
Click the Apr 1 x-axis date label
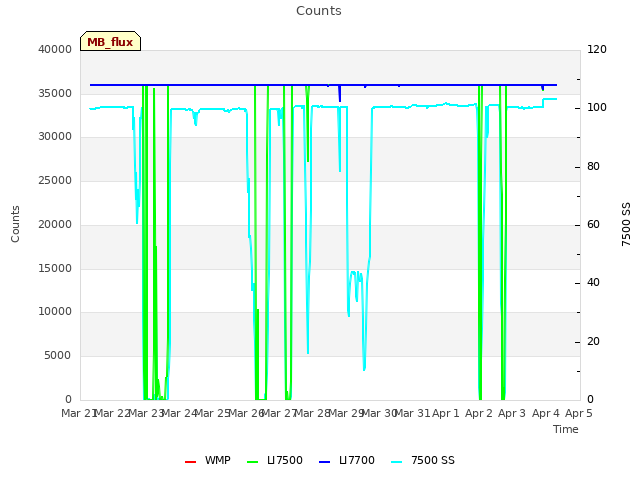446,413
